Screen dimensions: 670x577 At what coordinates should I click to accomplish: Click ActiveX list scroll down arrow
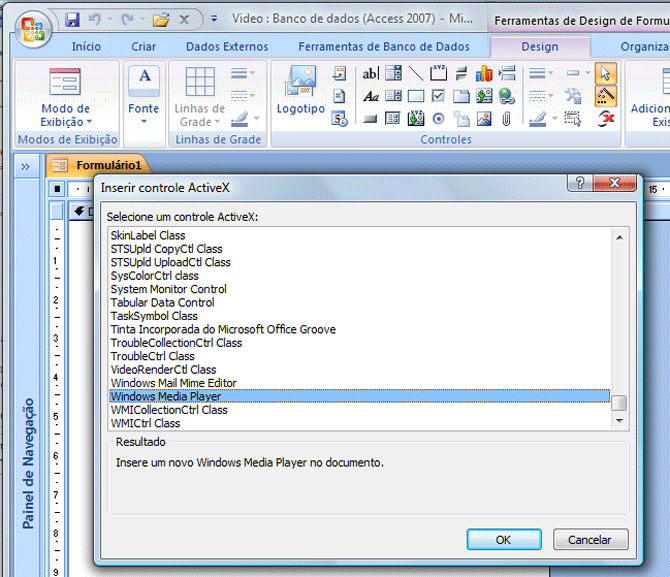coord(619,421)
